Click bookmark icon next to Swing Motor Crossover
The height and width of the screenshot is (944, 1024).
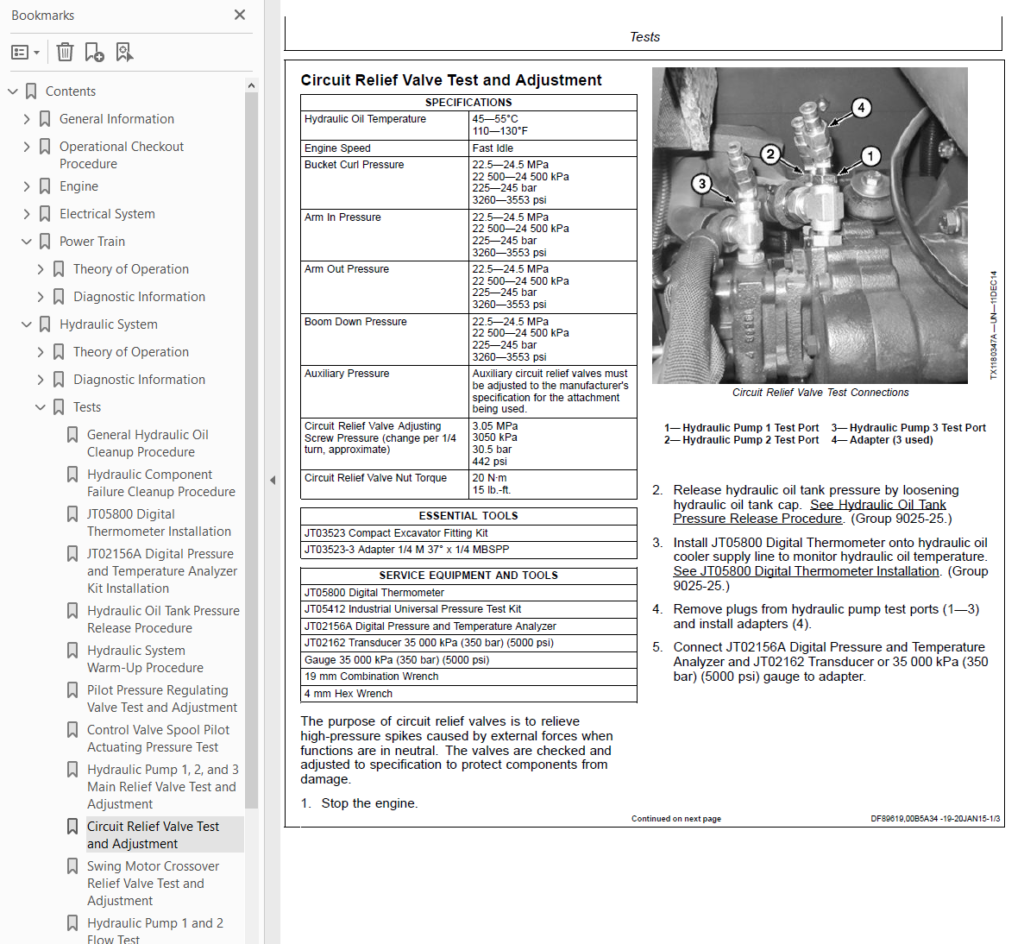(x=72, y=866)
